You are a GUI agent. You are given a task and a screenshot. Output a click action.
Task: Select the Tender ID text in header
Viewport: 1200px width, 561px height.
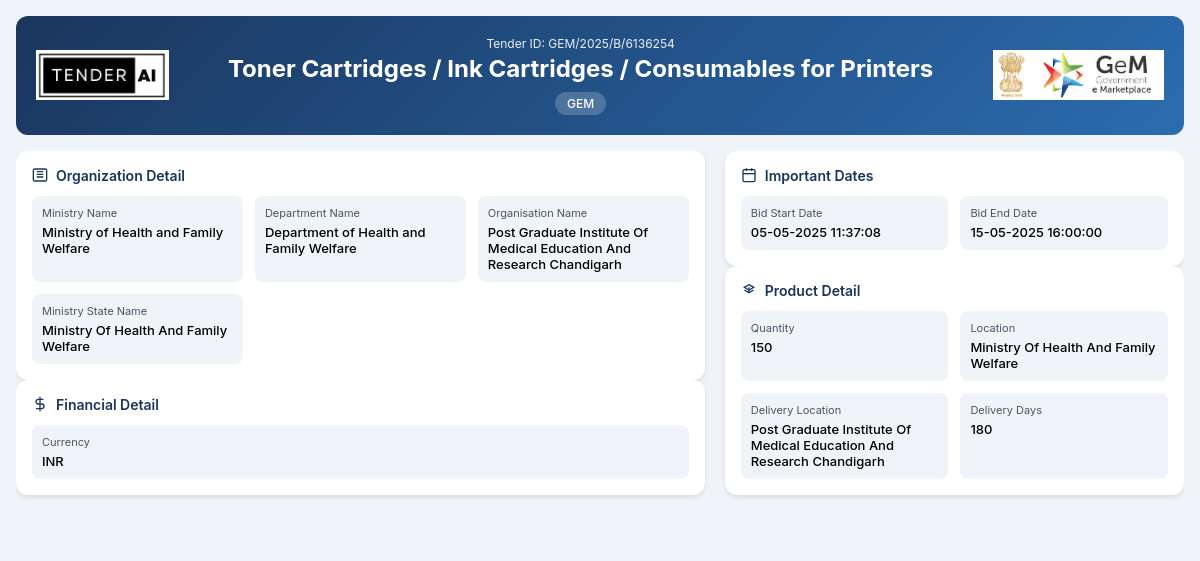pyautogui.click(x=580, y=43)
